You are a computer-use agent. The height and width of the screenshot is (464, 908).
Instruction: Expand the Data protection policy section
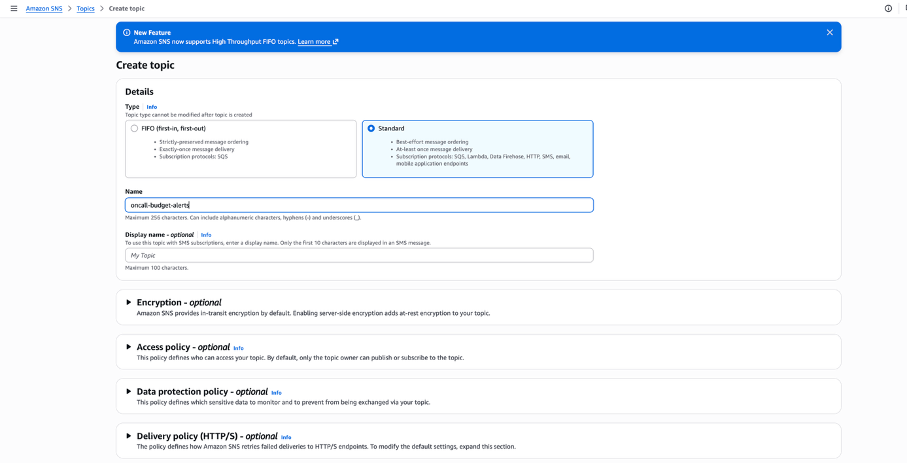[129, 392]
